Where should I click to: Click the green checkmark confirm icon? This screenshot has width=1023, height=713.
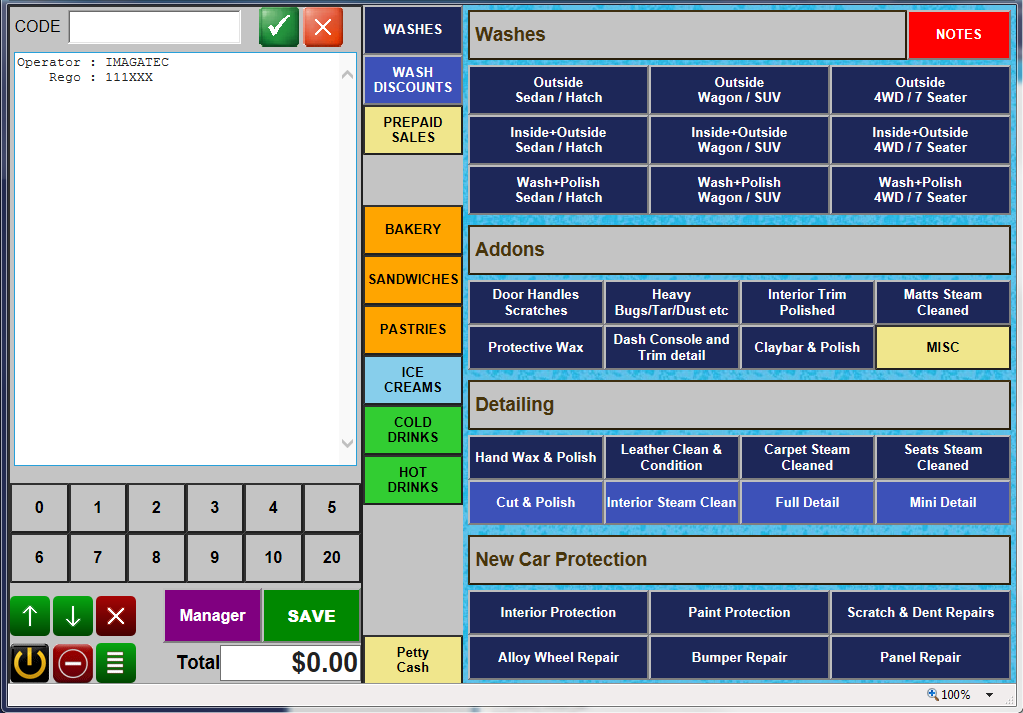coord(279,27)
